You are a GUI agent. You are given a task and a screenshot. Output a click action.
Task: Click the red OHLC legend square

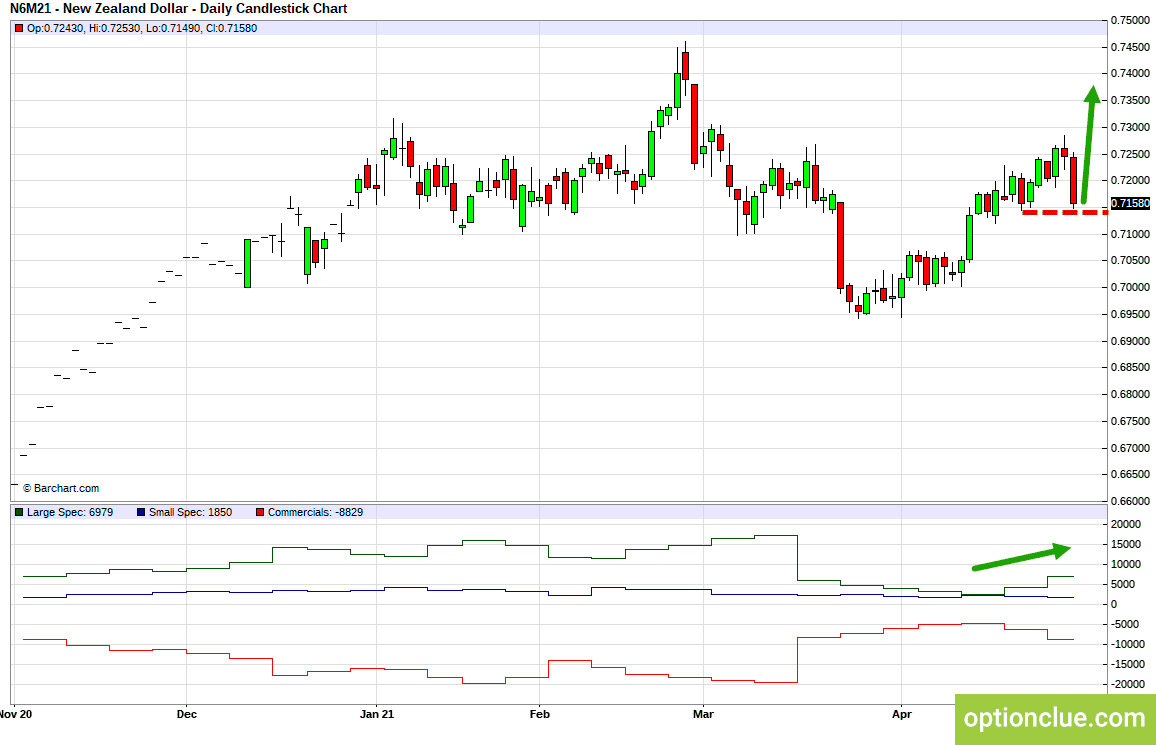point(19,29)
